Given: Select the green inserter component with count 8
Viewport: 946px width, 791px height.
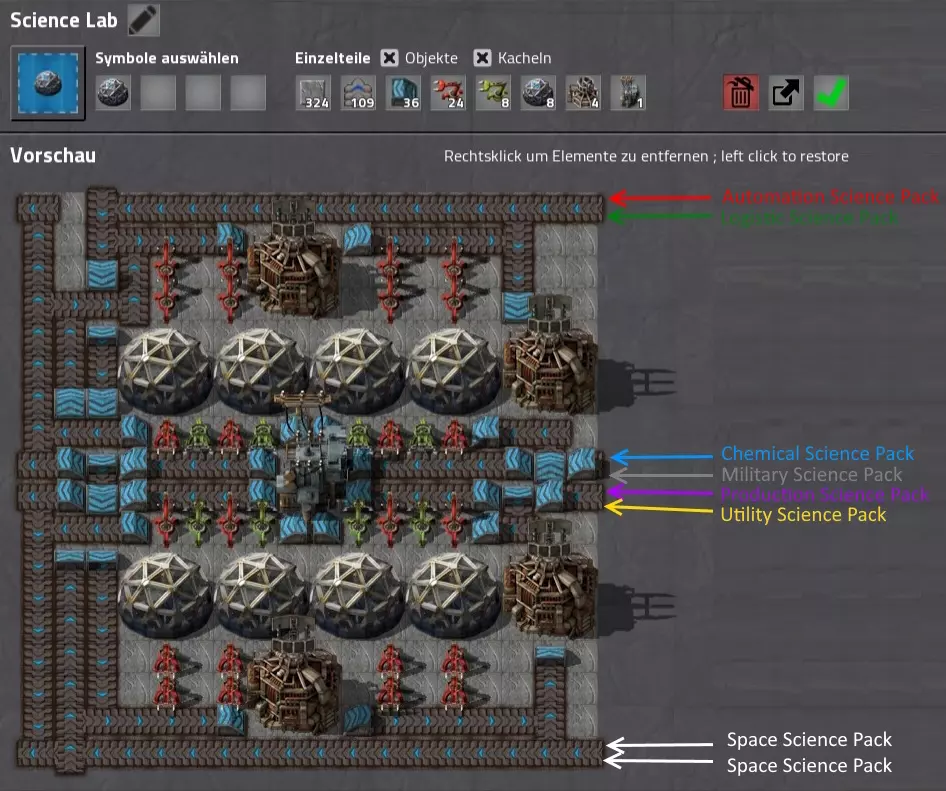Looking at the screenshot, I should pyautogui.click(x=494, y=92).
